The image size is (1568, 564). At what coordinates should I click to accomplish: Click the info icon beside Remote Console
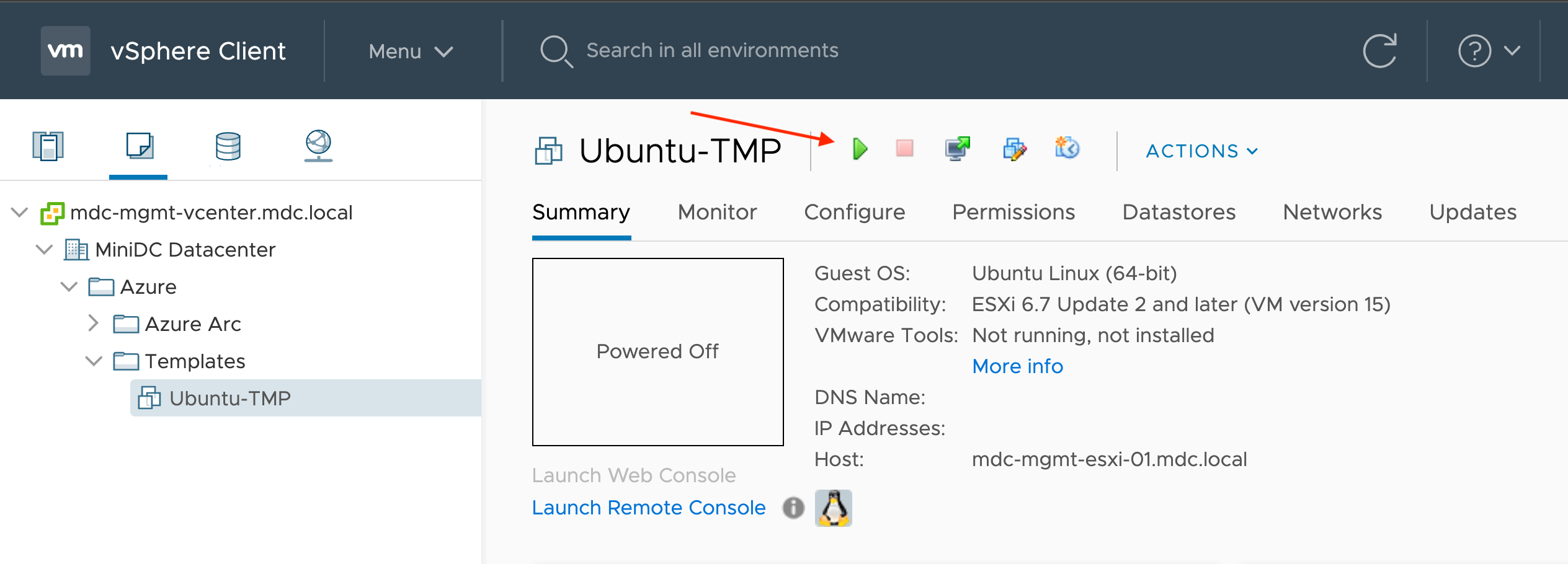[793, 508]
